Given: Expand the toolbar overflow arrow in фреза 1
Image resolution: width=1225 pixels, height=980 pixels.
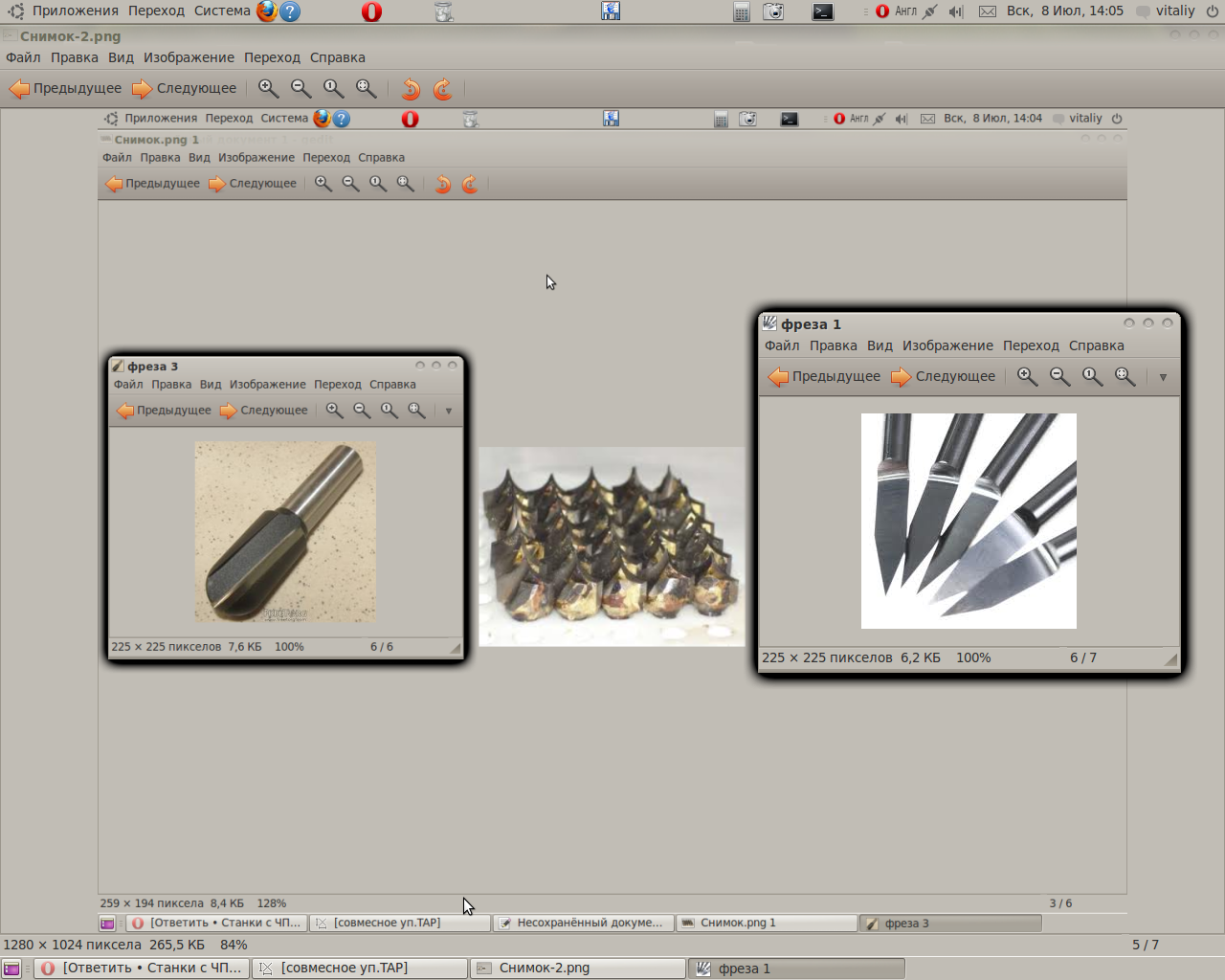Looking at the screenshot, I should coord(1163,377).
